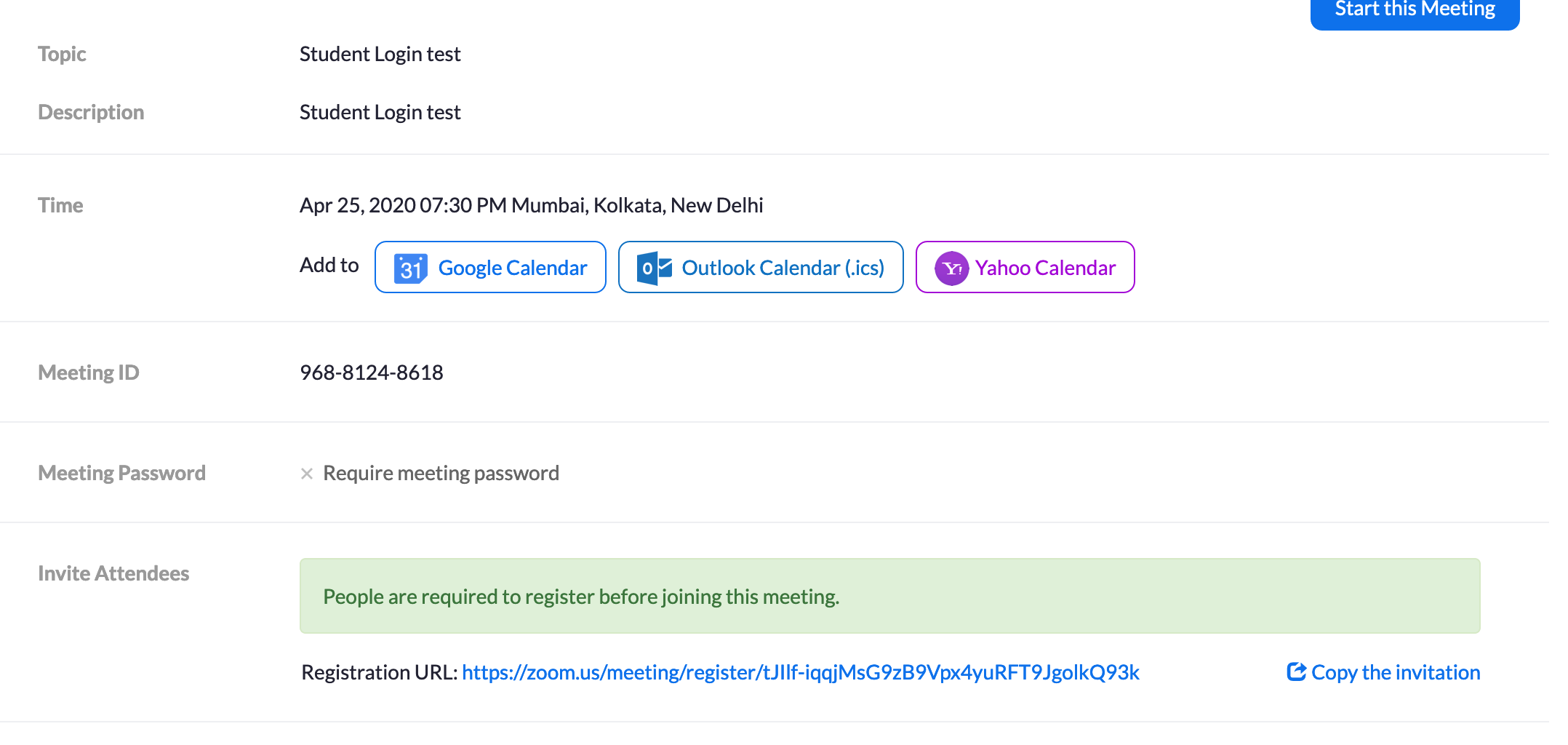1568x745 pixels.
Task: Click the X icon before Require meeting password
Action: coord(307,474)
